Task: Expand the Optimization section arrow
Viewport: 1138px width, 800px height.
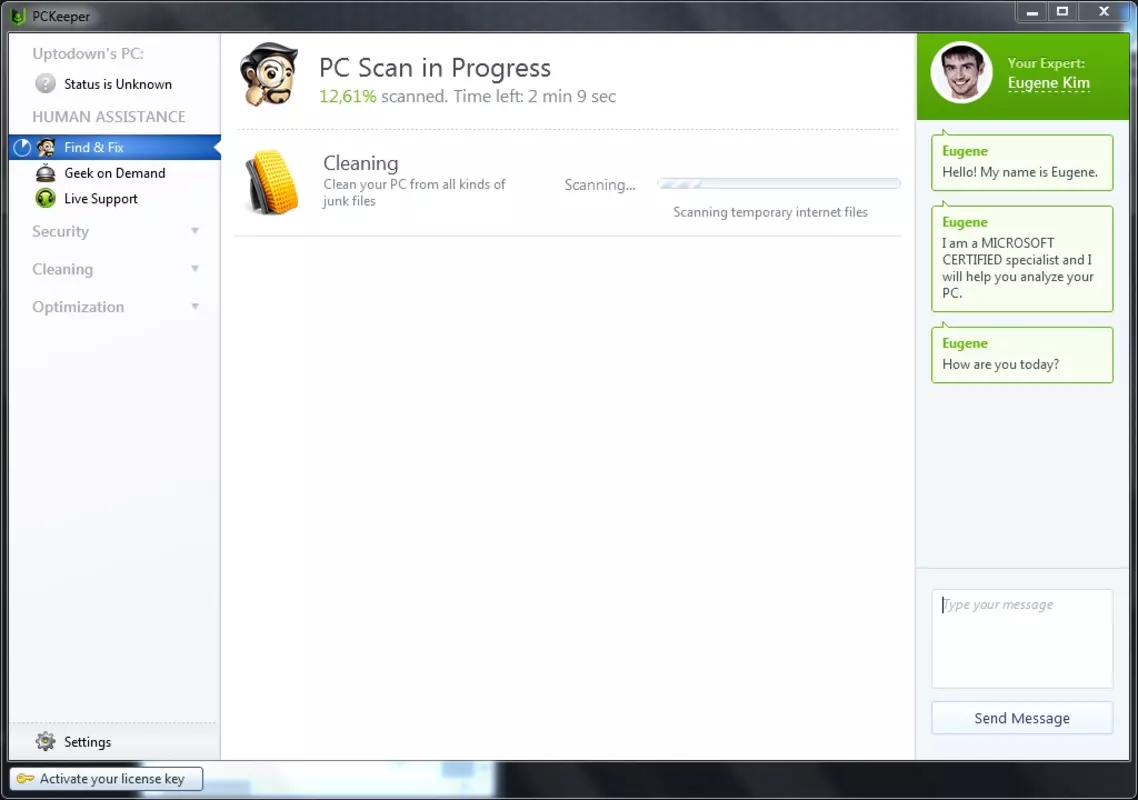Action: 195,306
